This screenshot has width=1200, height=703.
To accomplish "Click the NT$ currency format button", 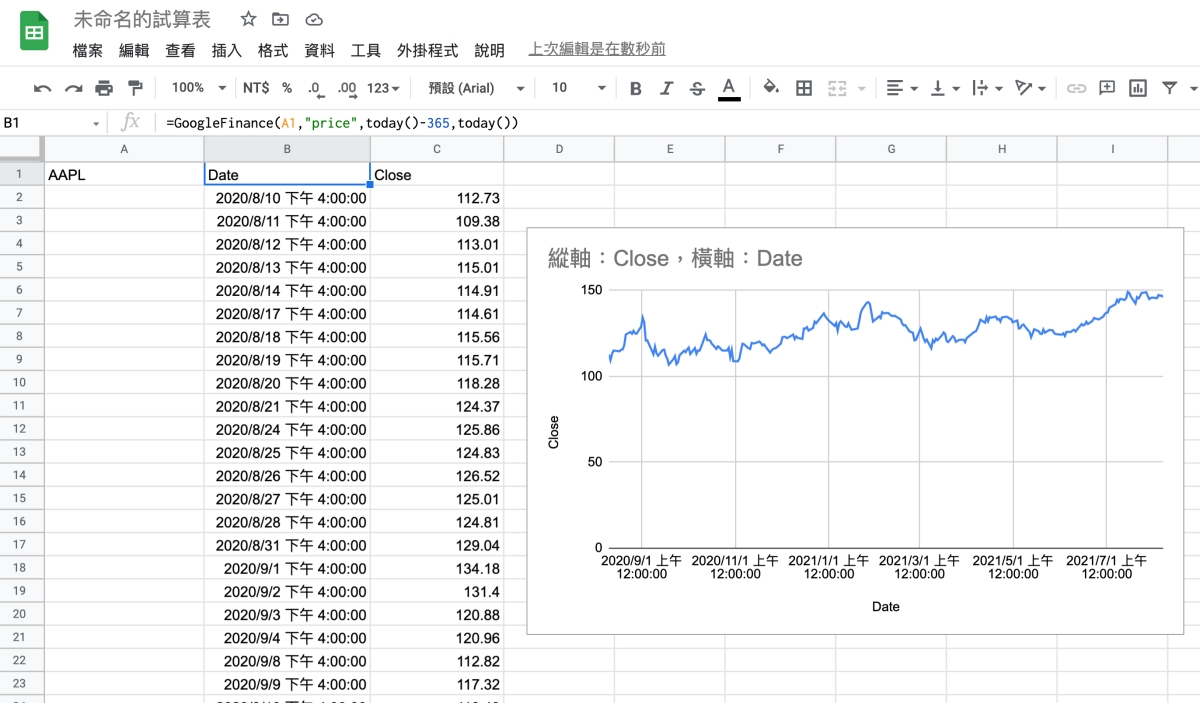I will [x=256, y=88].
